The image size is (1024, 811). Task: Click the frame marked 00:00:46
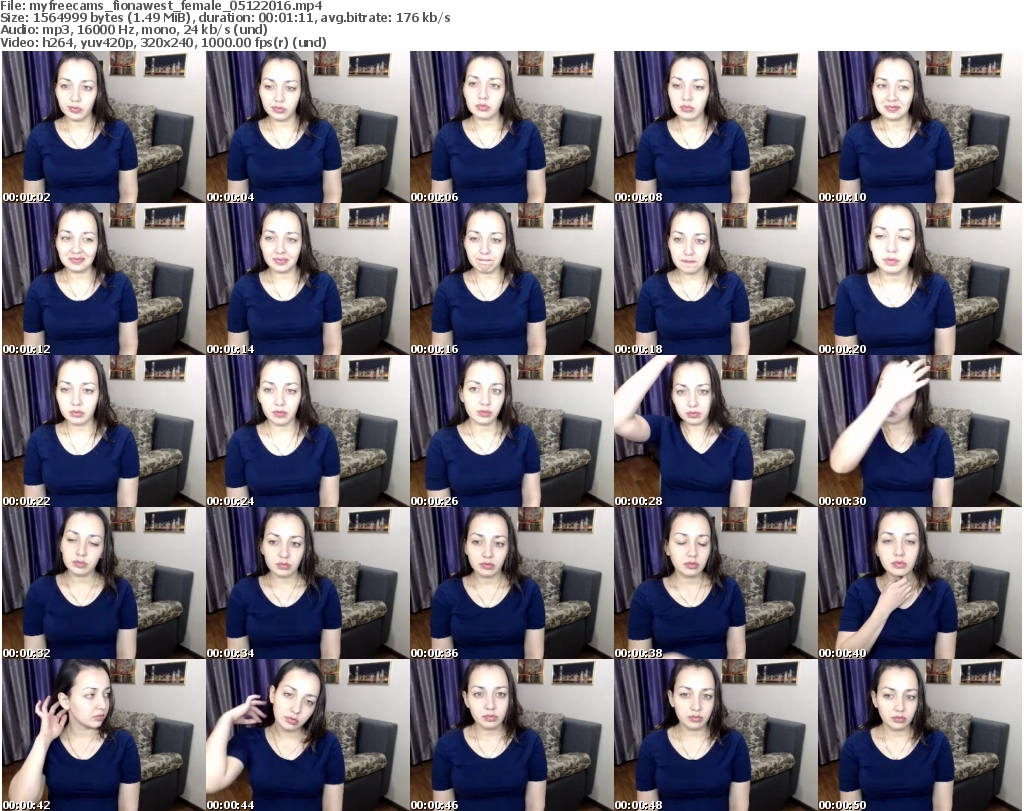click(511, 735)
